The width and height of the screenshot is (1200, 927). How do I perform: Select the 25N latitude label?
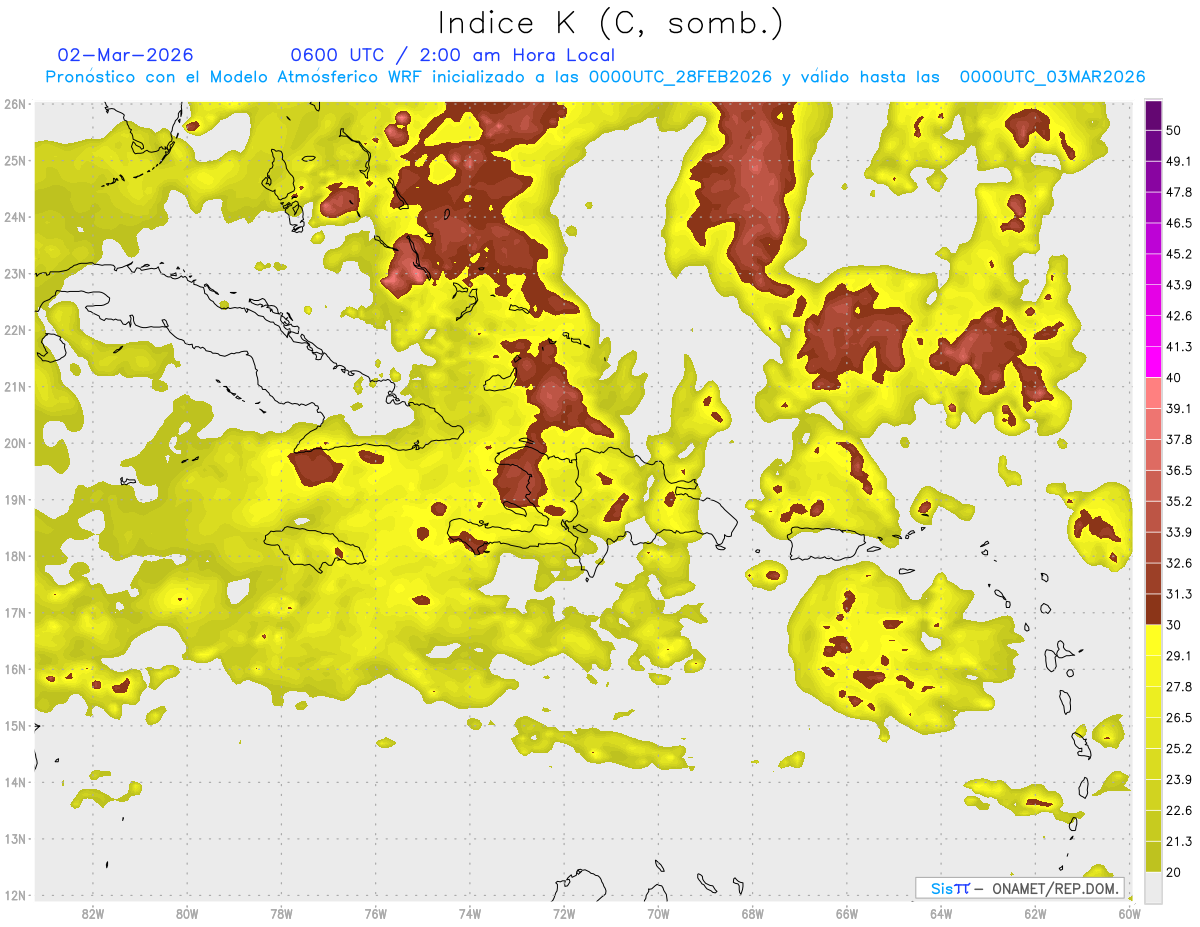(15, 160)
